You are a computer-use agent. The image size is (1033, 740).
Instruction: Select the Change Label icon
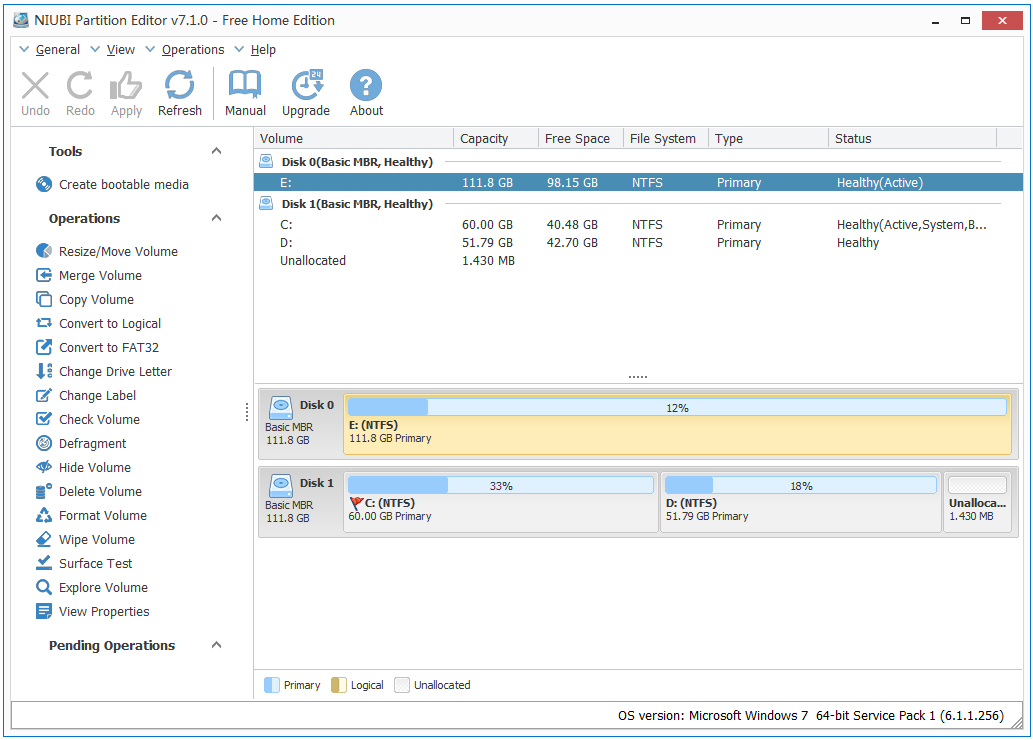click(x=44, y=395)
